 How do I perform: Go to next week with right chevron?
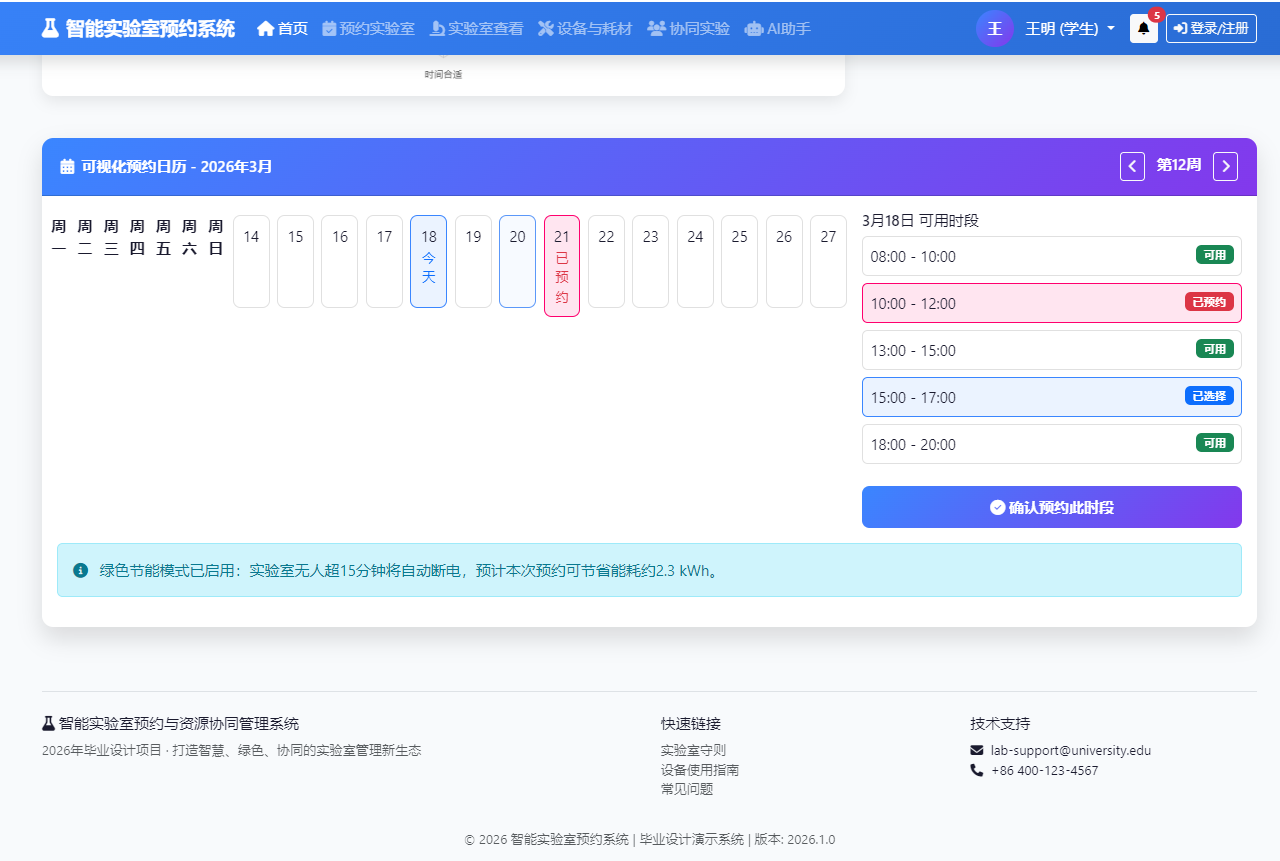coord(1225,166)
